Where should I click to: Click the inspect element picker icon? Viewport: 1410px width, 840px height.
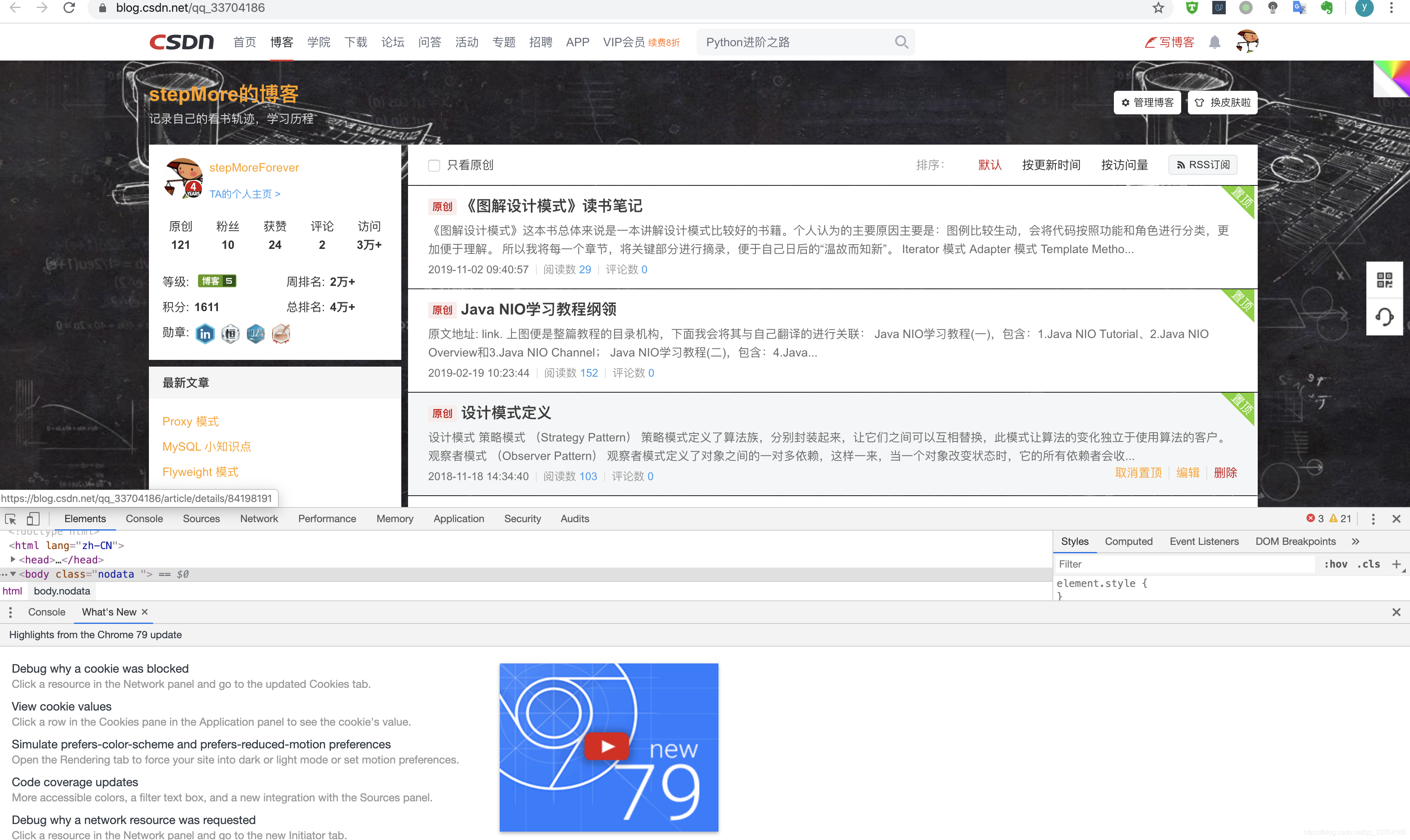pyautogui.click(x=10, y=518)
